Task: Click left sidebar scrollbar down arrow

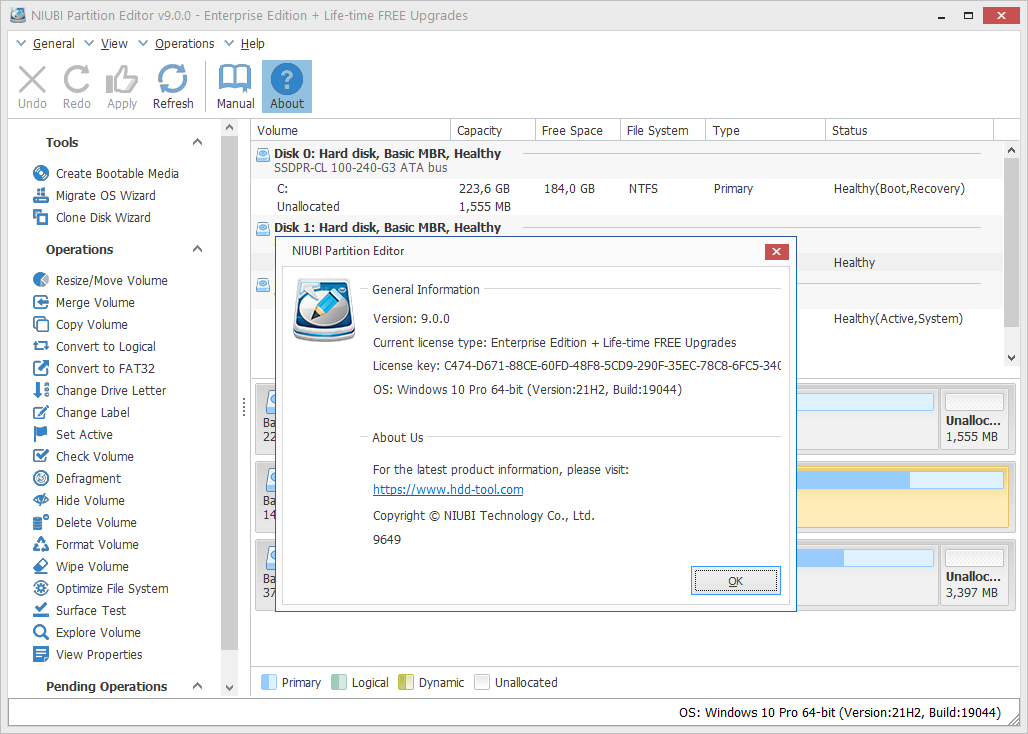Action: (229, 687)
